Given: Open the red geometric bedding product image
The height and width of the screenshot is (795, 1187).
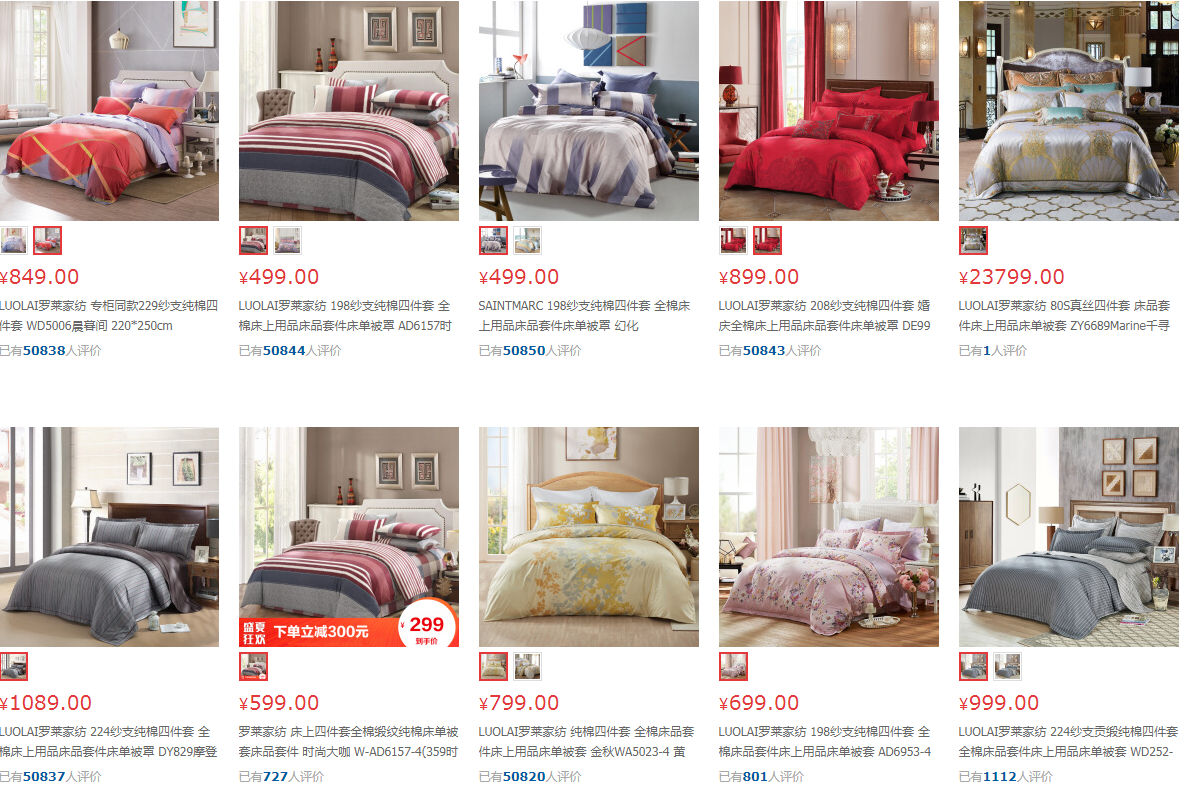Looking at the screenshot, I should tap(109, 111).
